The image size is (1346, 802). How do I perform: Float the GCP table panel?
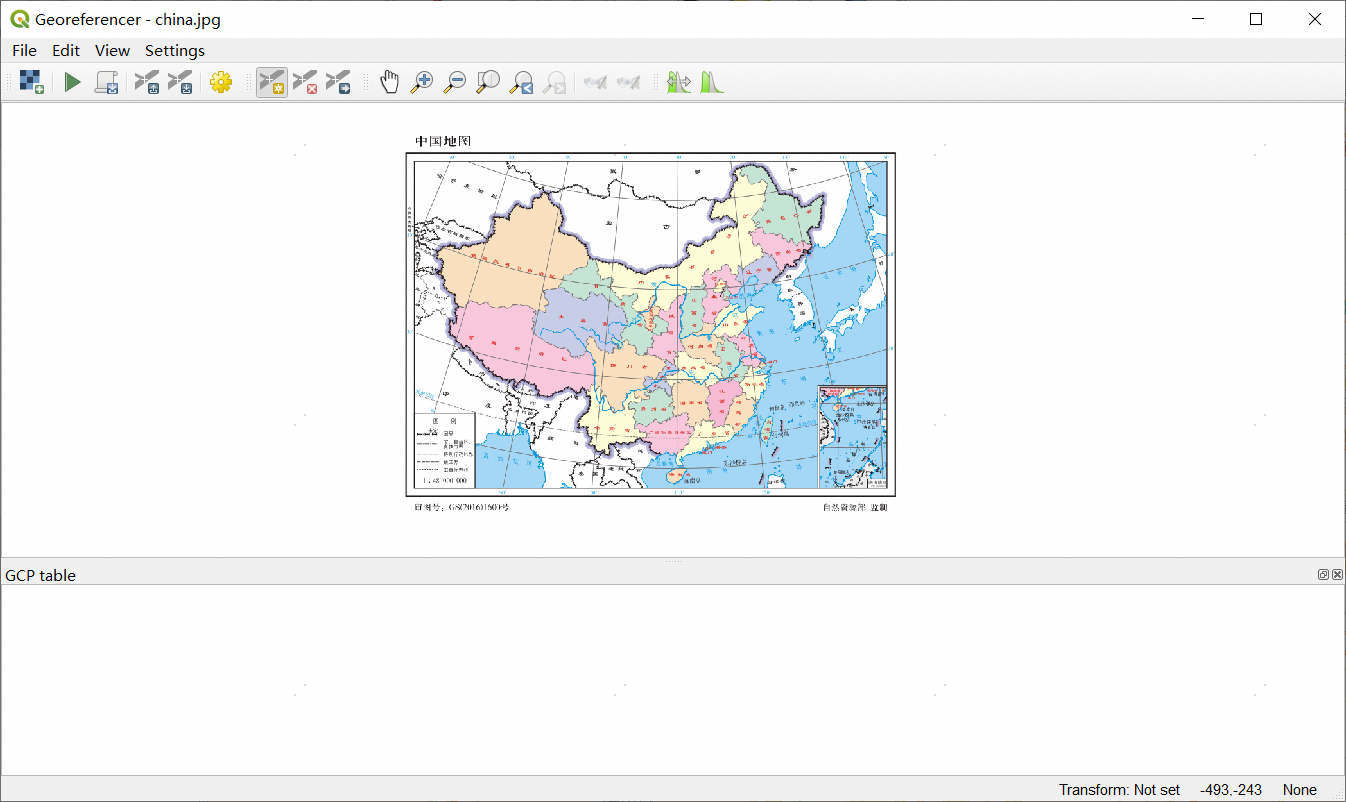1323,574
